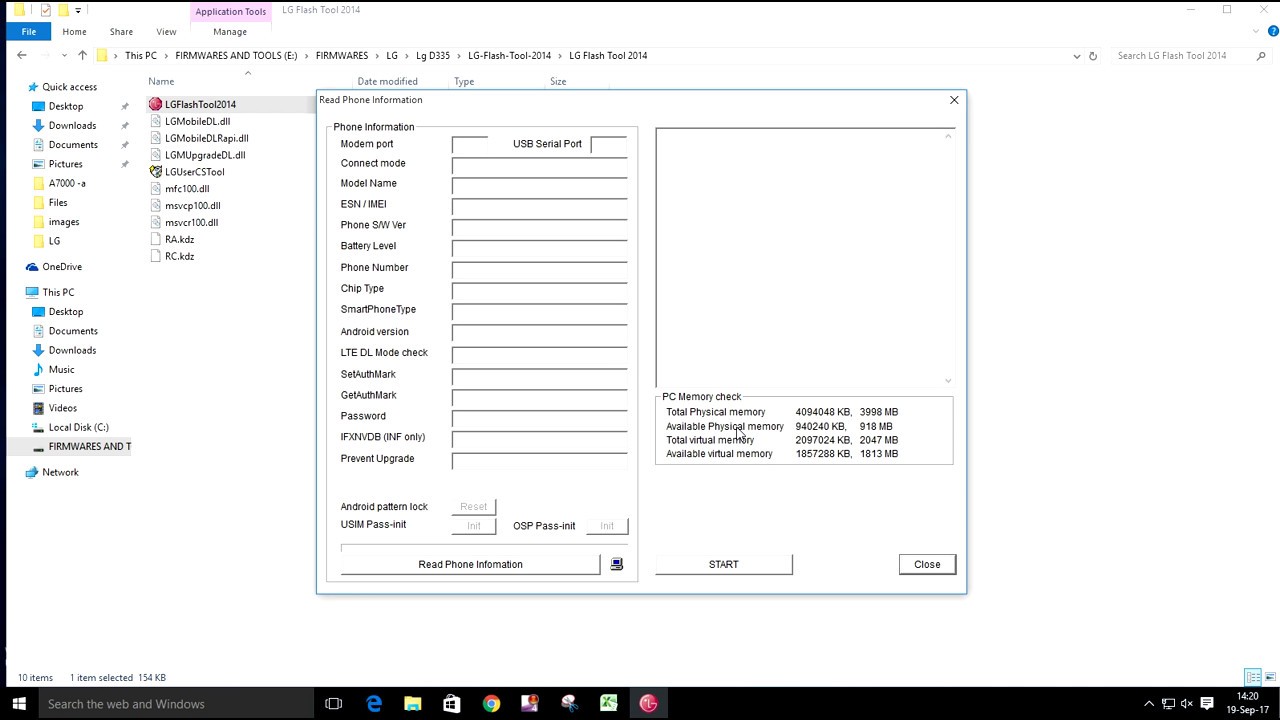
Task: Open Downloads under Quick access
Action: pyautogui.click(x=72, y=126)
